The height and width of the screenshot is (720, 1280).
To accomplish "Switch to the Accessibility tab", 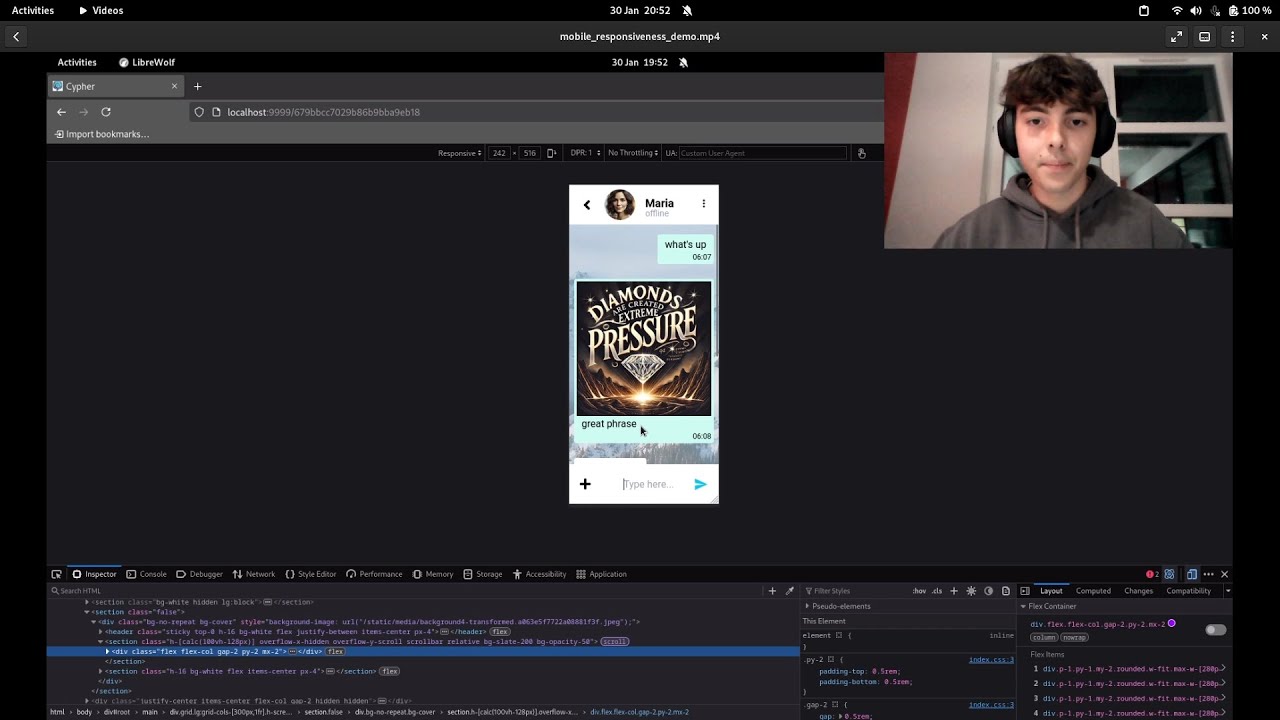I will pyautogui.click(x=539, y=574).
